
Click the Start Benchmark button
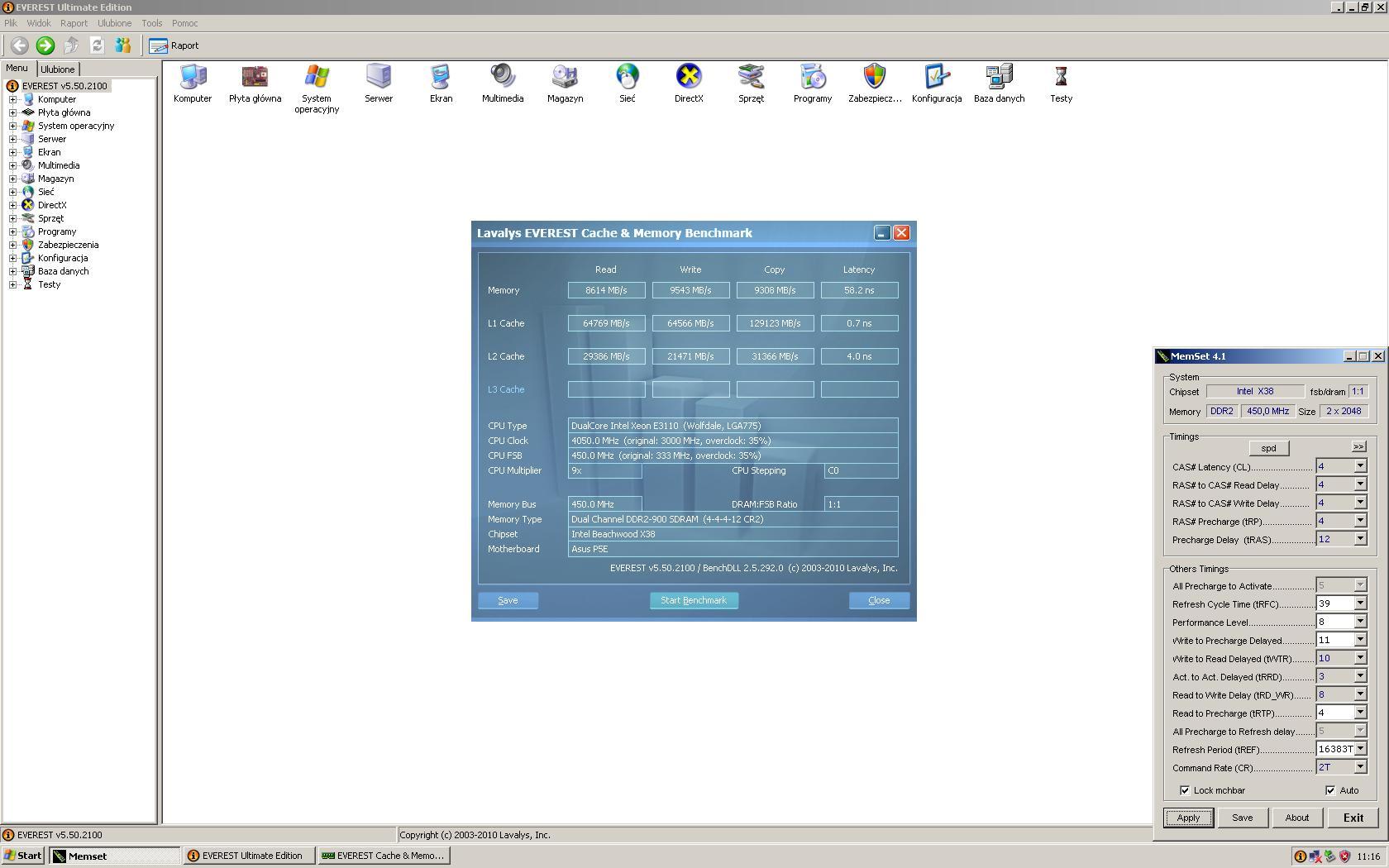click(694, 601)
